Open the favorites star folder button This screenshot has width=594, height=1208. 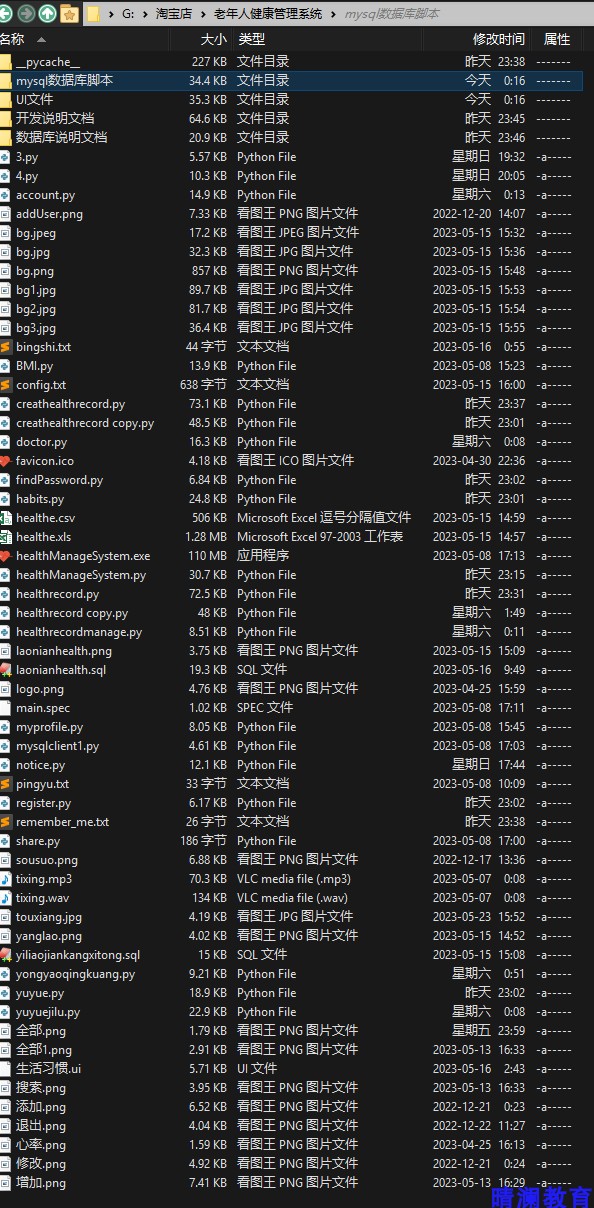[x=69, y=13]
